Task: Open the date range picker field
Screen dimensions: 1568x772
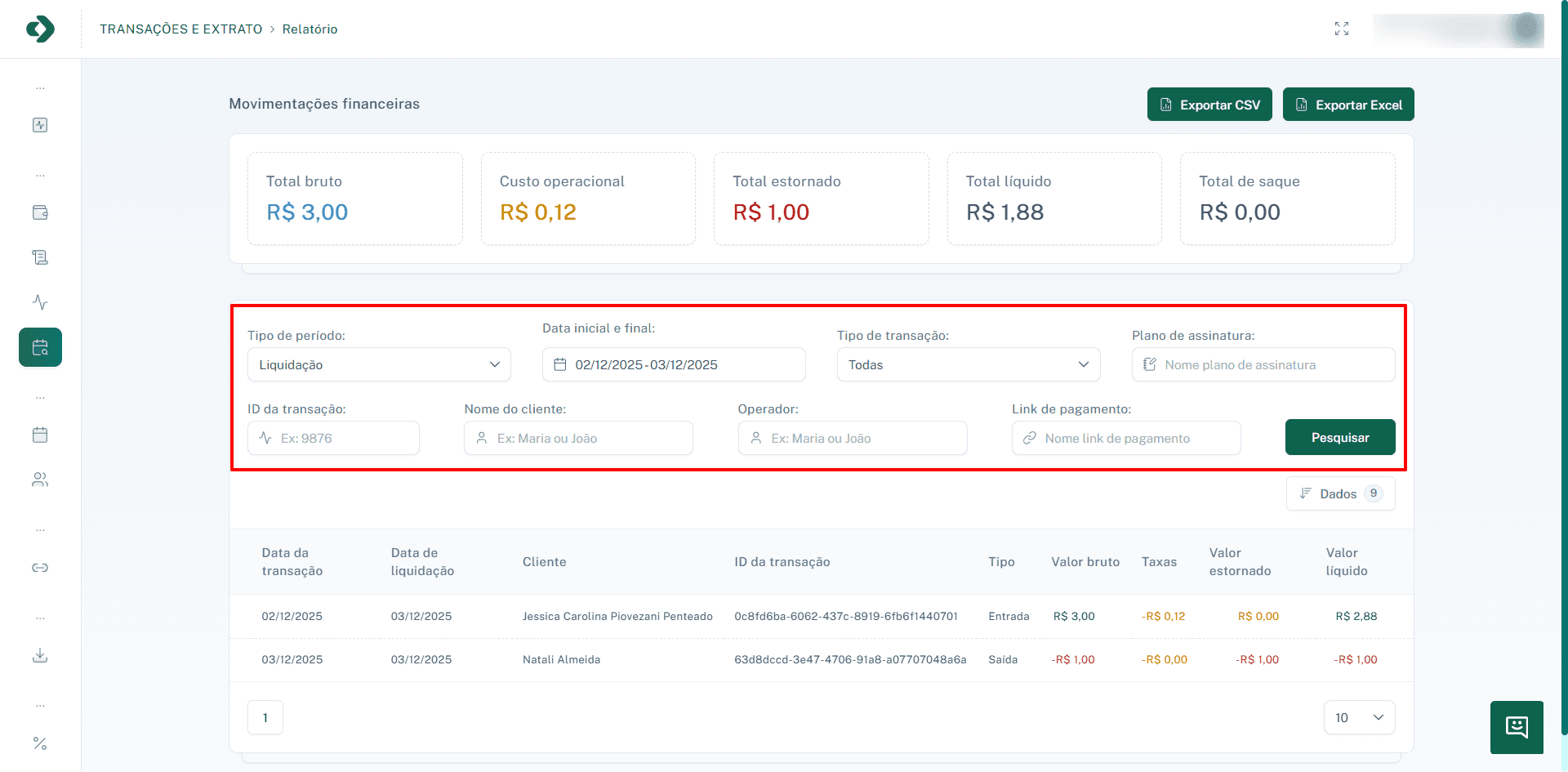Action: click(x=674, y=364)
